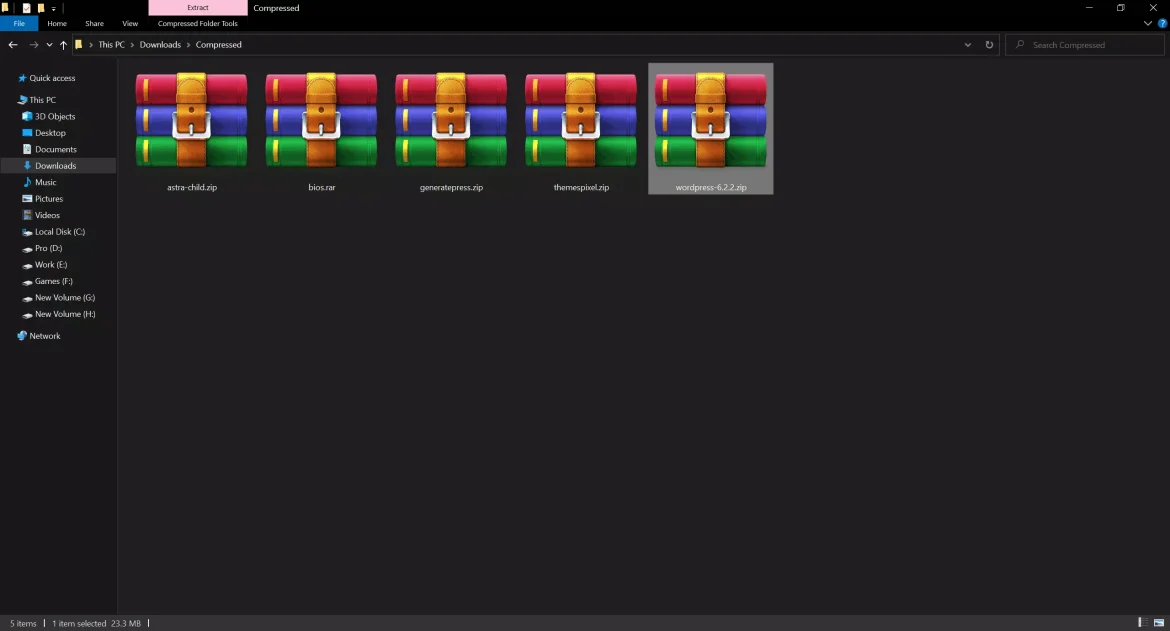Click Downloads in the address breadcrumb
This screenshot has height=631, width=1170.
coord(160,45)
